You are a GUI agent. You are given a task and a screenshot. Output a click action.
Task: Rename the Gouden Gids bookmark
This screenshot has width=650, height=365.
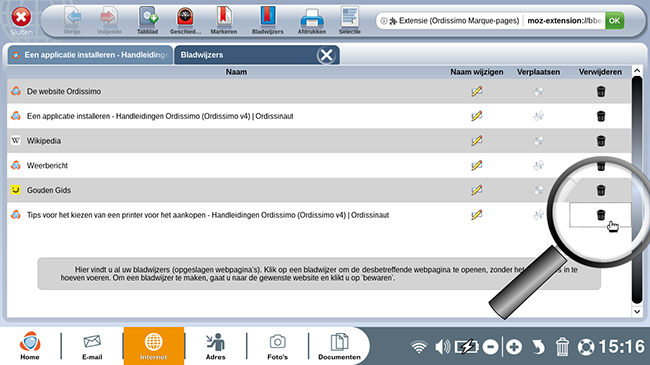(477, 190)
